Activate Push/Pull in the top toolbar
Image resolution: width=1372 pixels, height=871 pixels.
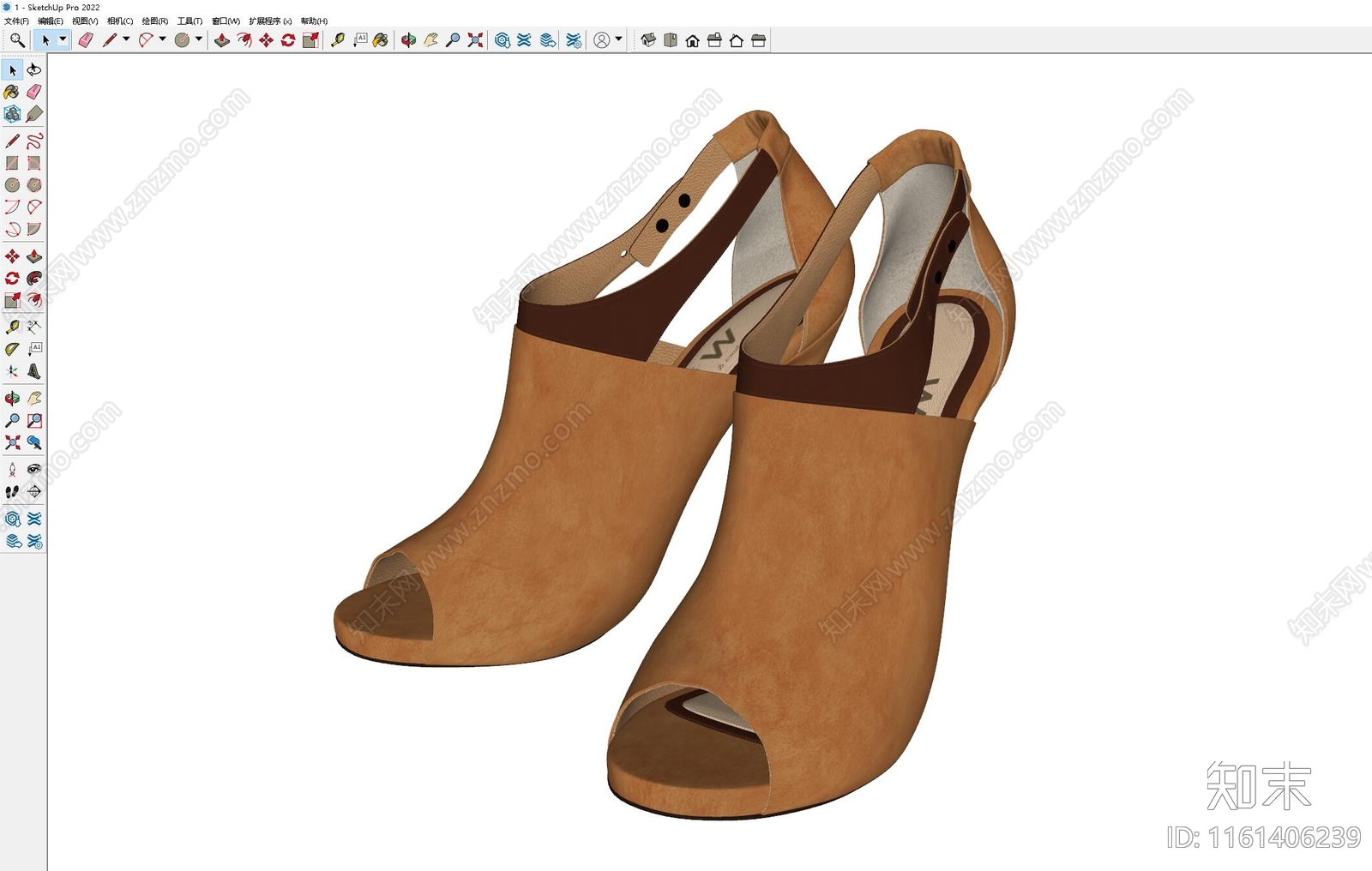pos(222,40)
